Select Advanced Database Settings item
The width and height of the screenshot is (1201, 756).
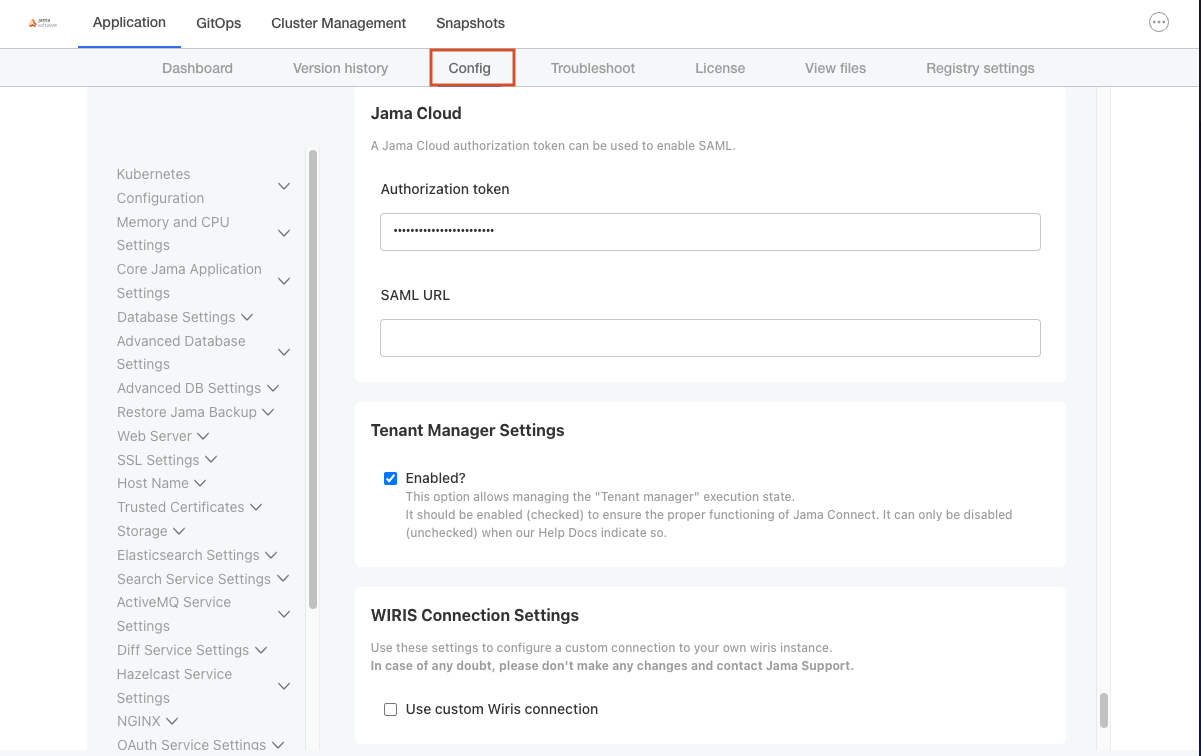(x=181, y=352)
